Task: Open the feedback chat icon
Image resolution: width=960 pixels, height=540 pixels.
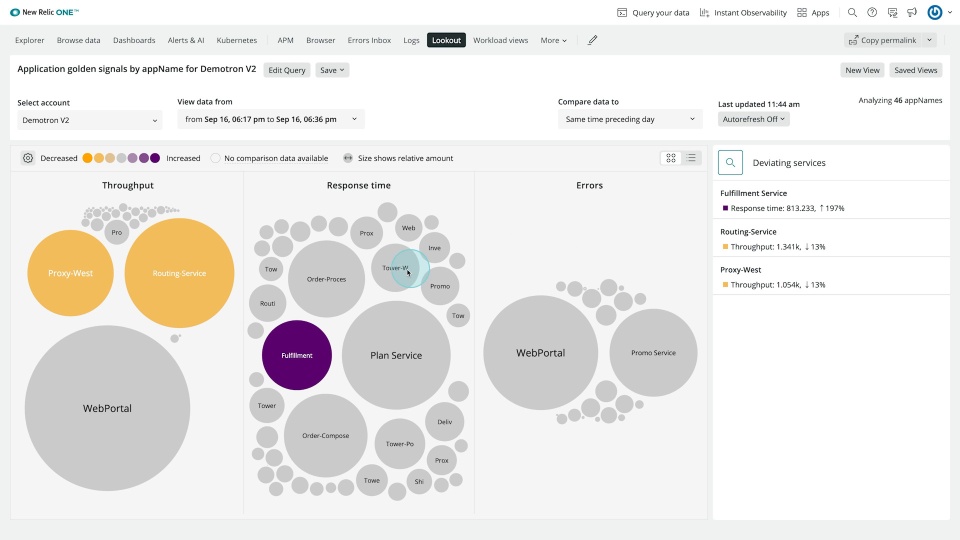Action: (892, 12)
